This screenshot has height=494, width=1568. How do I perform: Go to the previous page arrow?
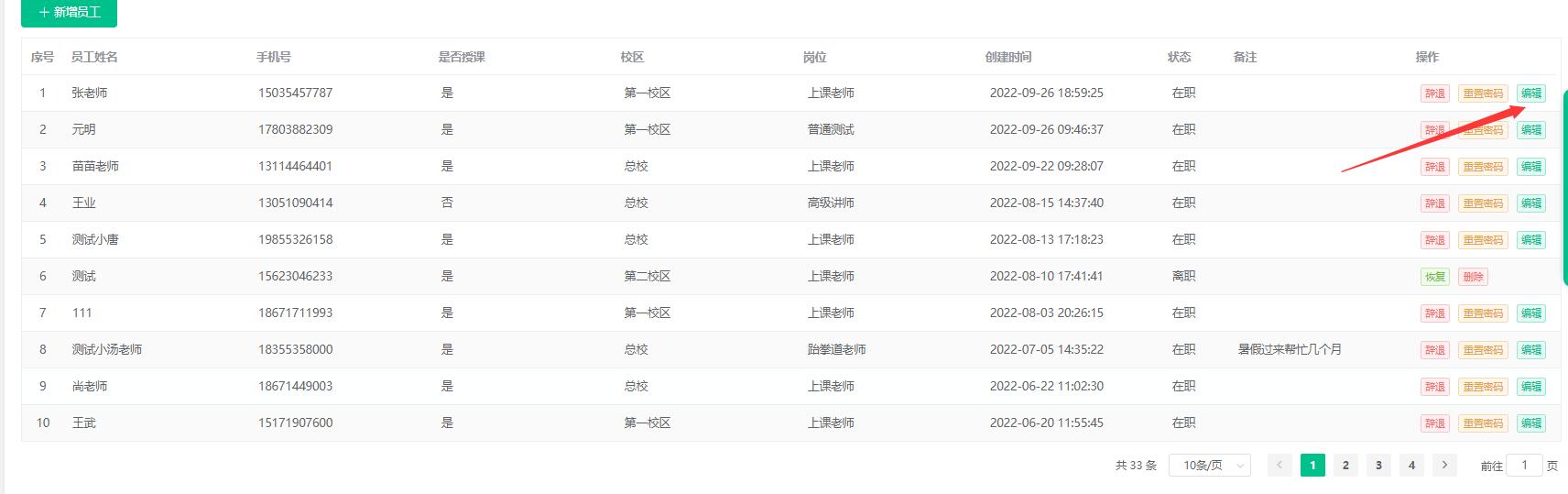(1279, 466)
